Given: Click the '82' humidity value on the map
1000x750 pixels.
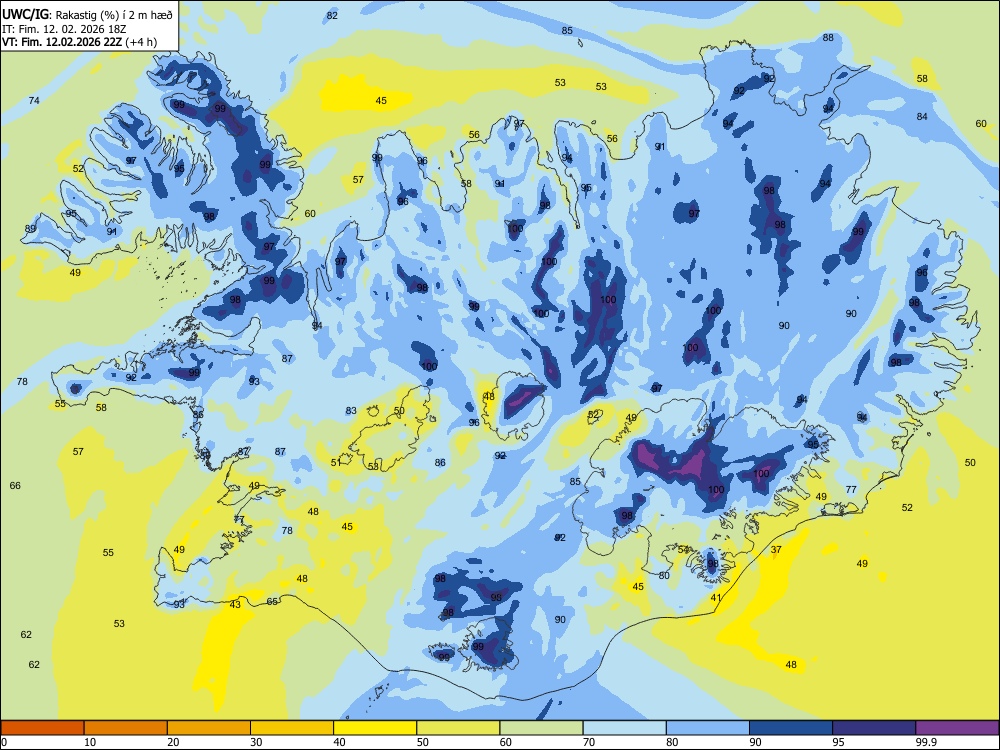Looking at the screenshot, I should pos(332,16).
